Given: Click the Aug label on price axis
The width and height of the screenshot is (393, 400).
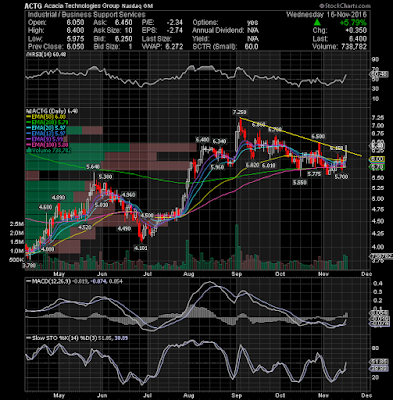Looking at the screenshot, I should [x=189, y=274].
